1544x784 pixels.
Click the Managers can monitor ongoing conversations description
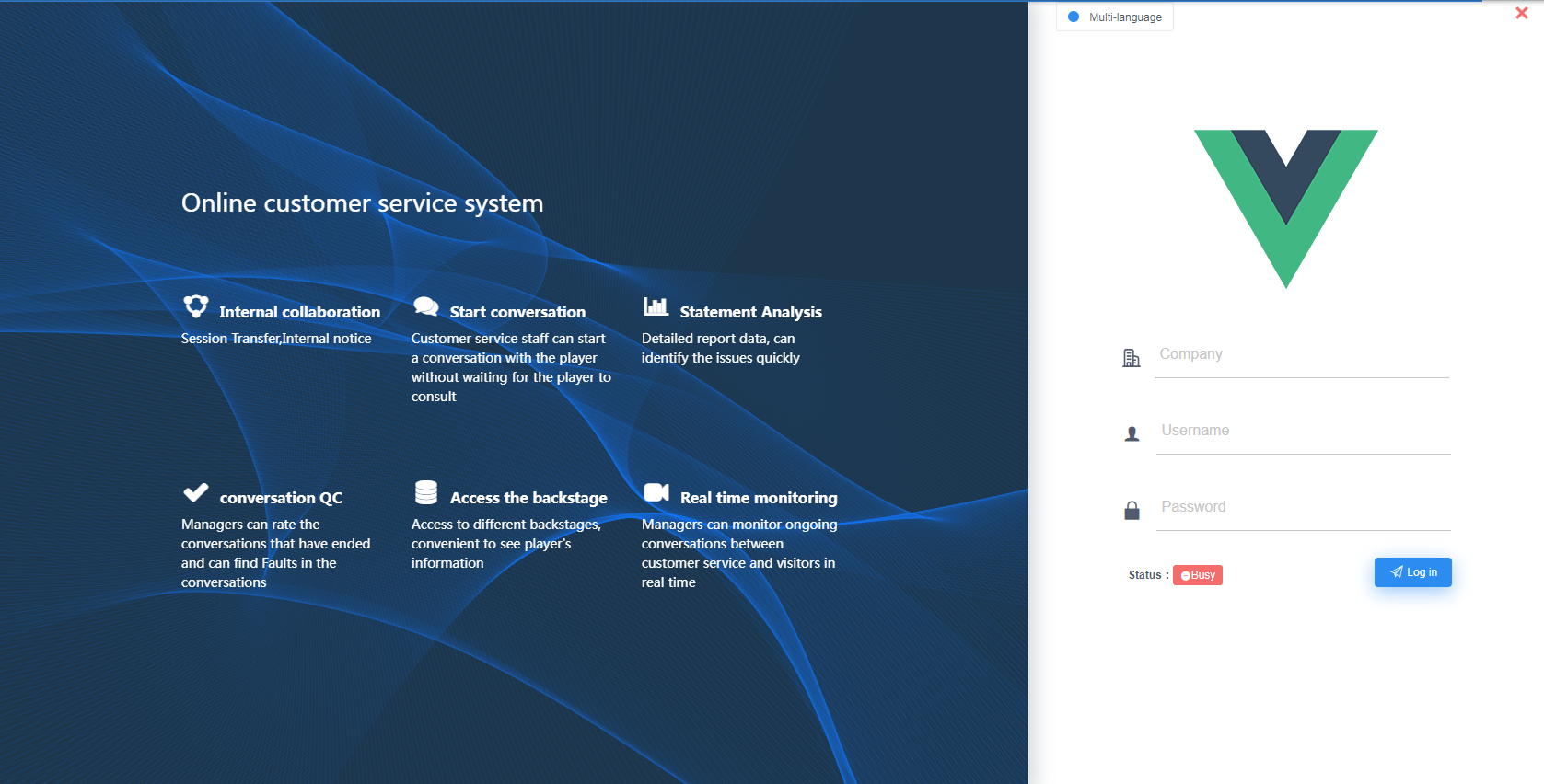click(x=739, y=553)
